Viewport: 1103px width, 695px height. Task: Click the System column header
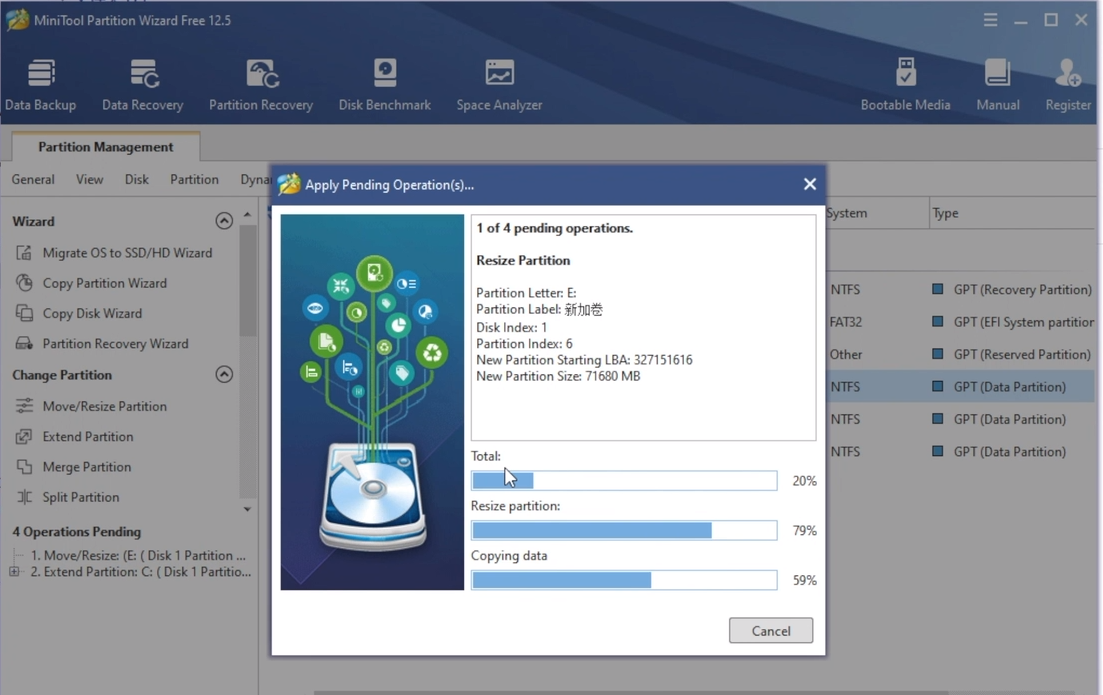[x=877, y=212]
